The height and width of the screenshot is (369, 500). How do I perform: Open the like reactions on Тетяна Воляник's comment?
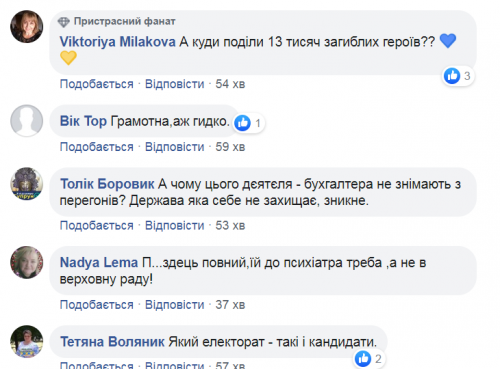tap(369, 359)
